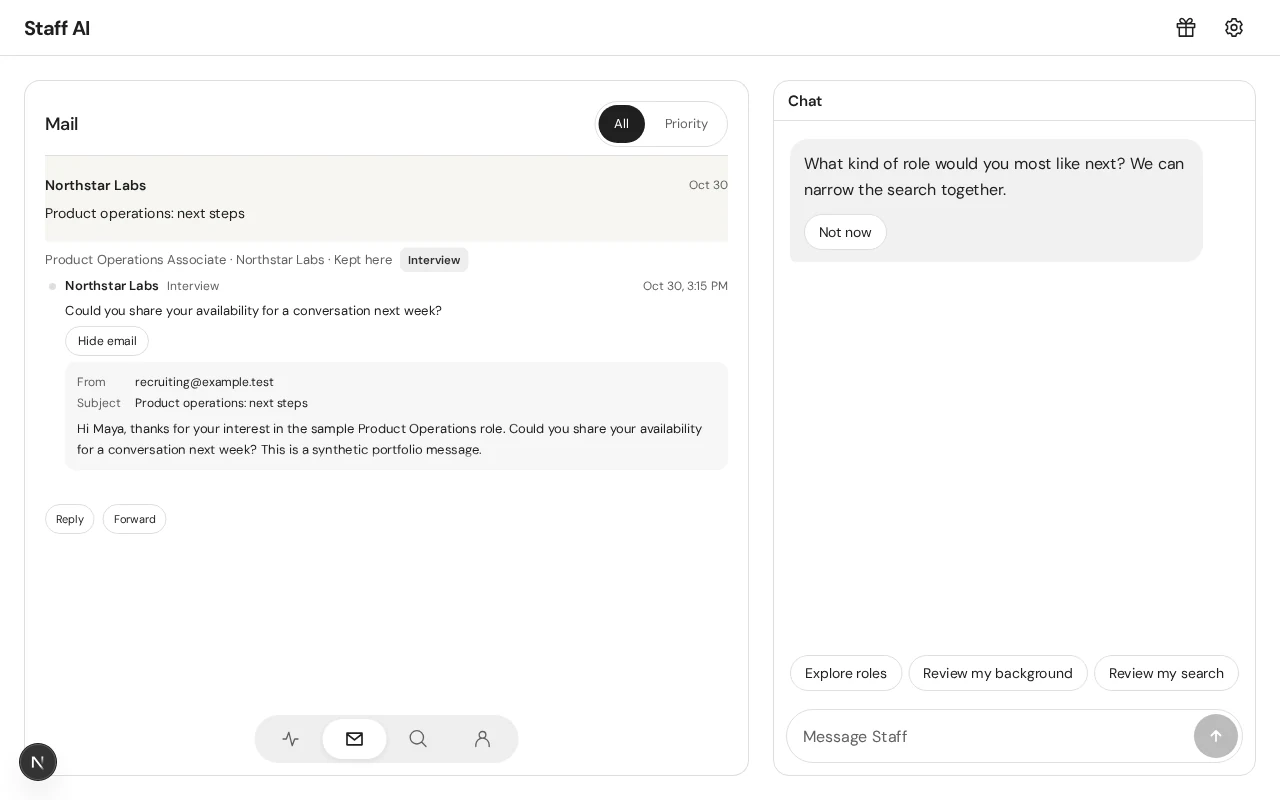
Task: Choose Review my search suggestion
Action: [x=1166, y=673]
